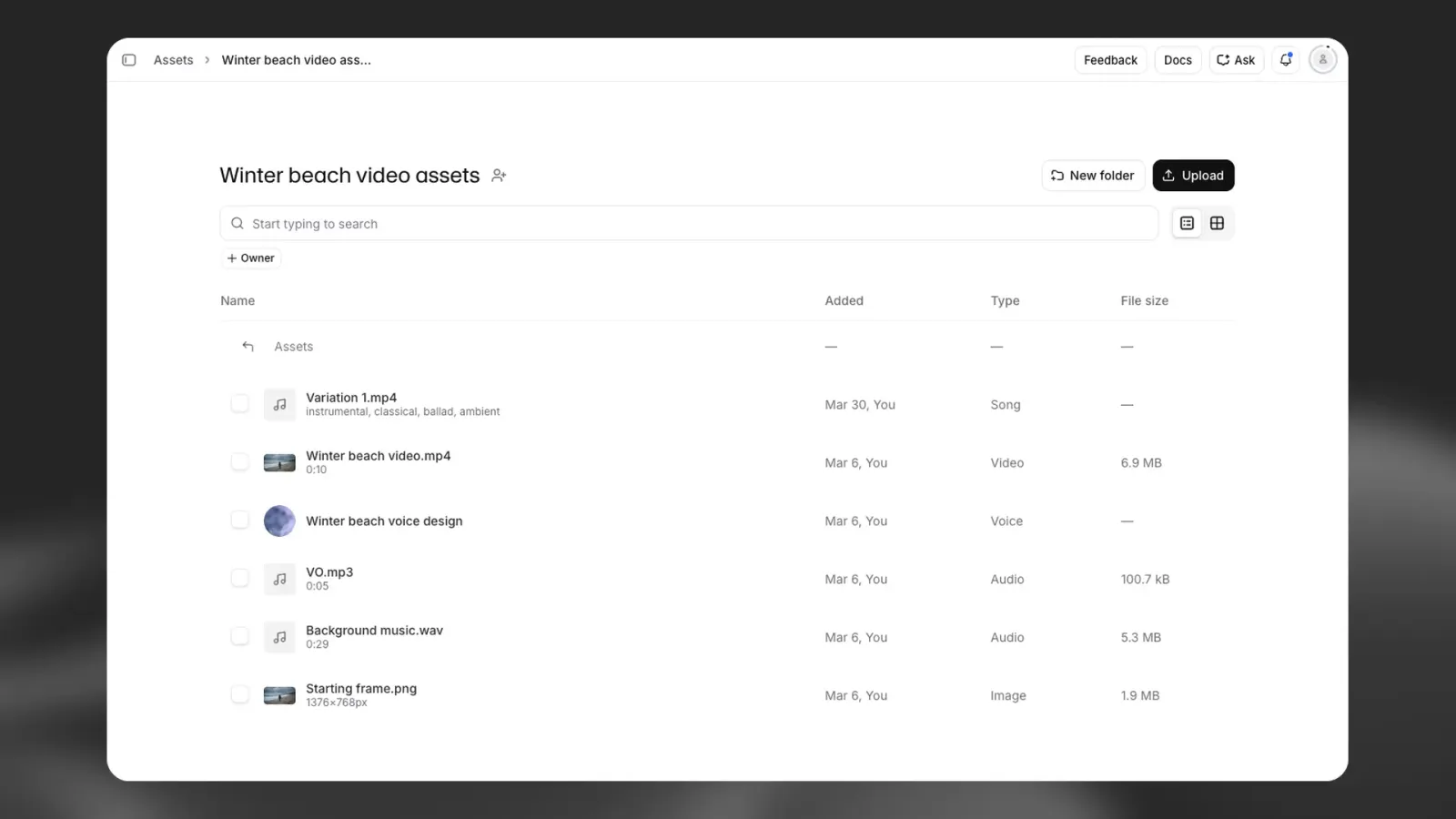Image resolution: width=1456 pixels, height=819 pixels.
Task: Click the 6.9 MB file size cell
Action: point(1141,462)
